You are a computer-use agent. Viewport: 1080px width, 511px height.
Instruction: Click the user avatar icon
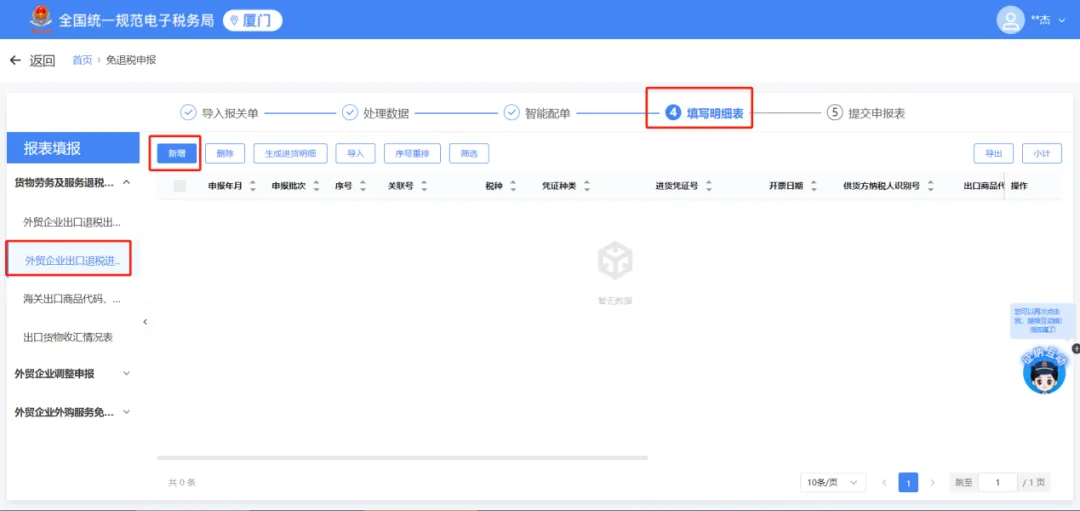pos(1010,20)
